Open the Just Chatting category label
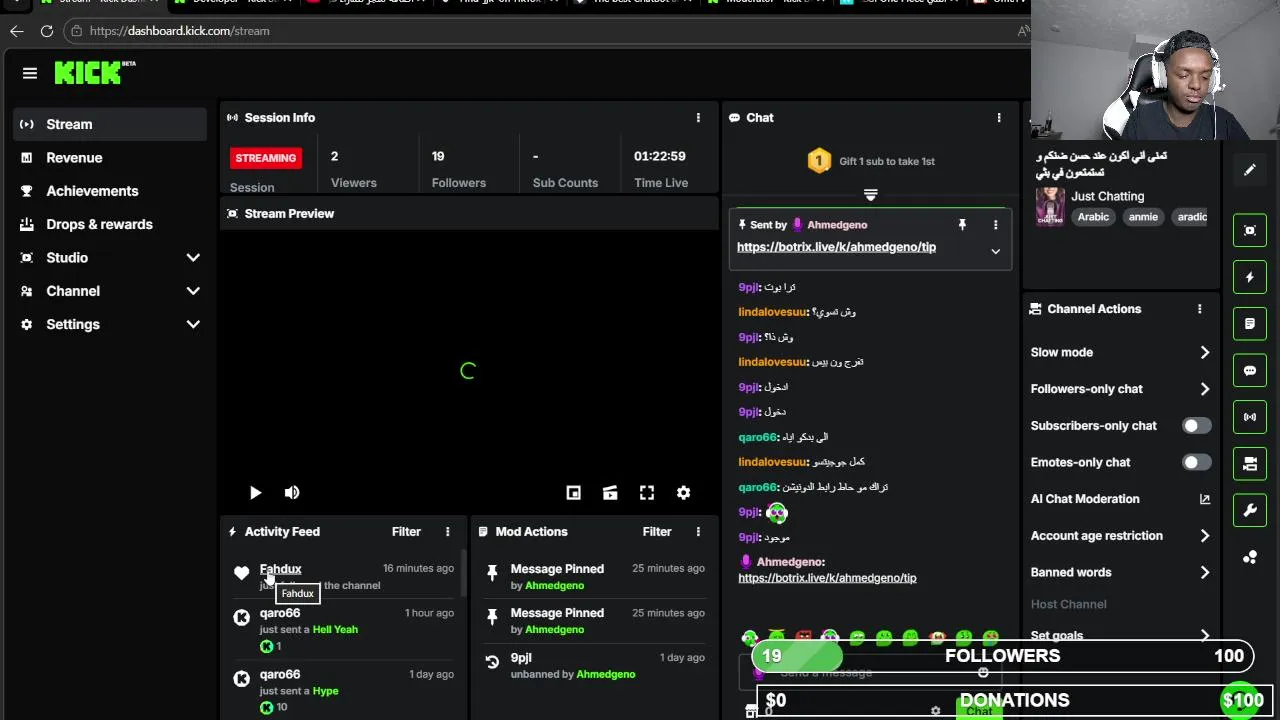Image resolution: width=1280 pixels, height=720 pixels. 1107,196
